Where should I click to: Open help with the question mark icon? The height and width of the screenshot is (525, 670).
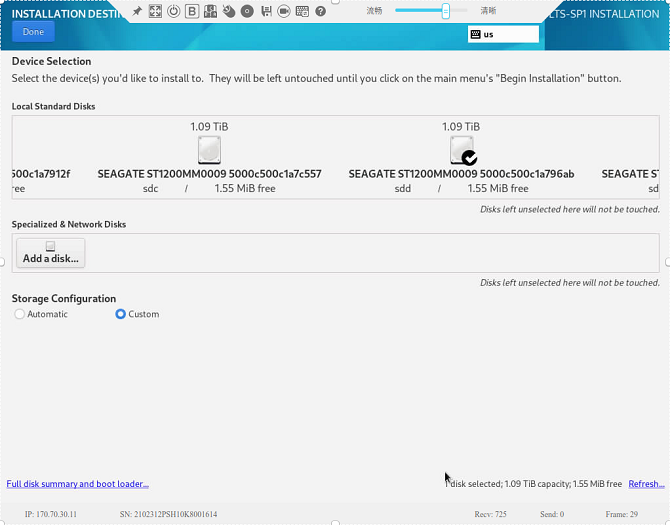coord(320,11)
